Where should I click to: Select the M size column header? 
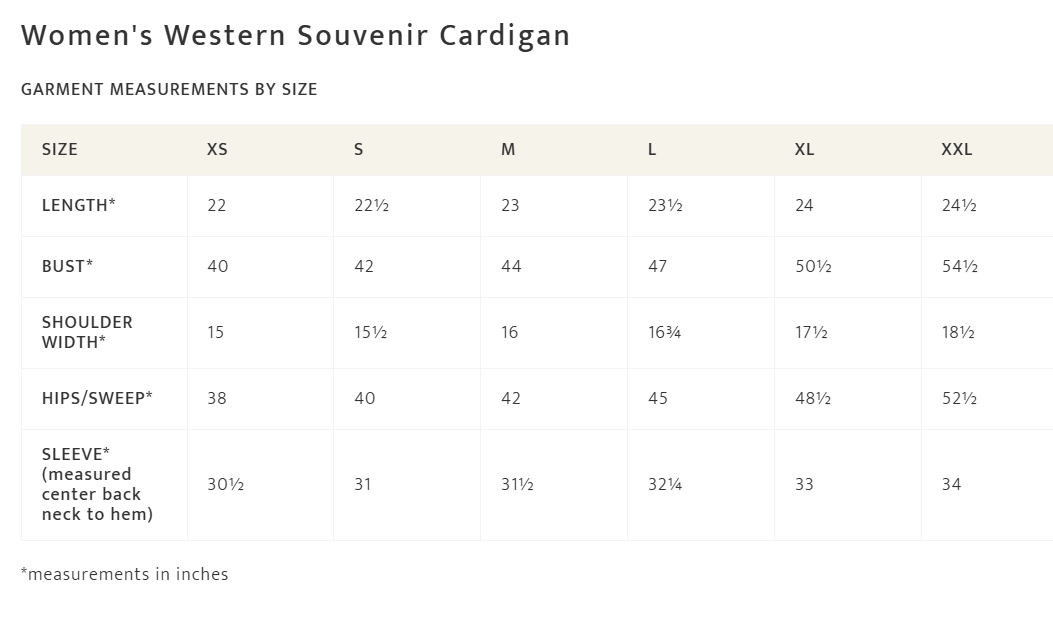pos(508,149)
